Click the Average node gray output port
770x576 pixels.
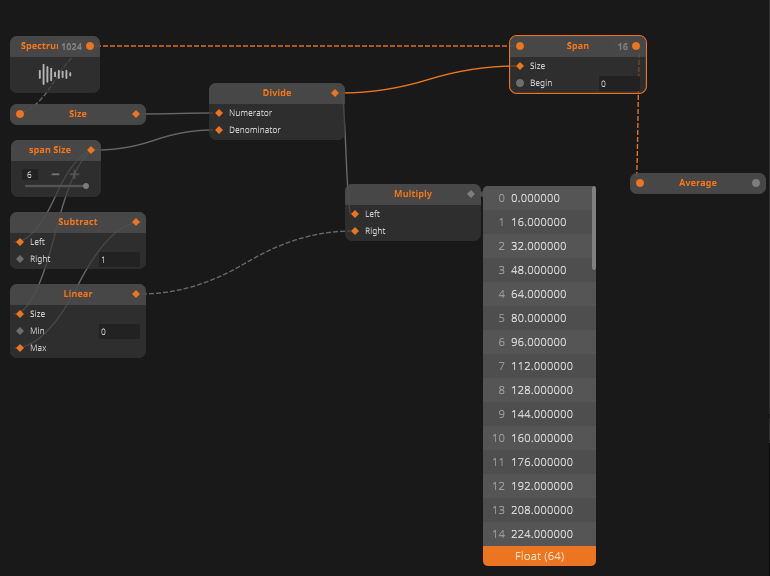756,183
